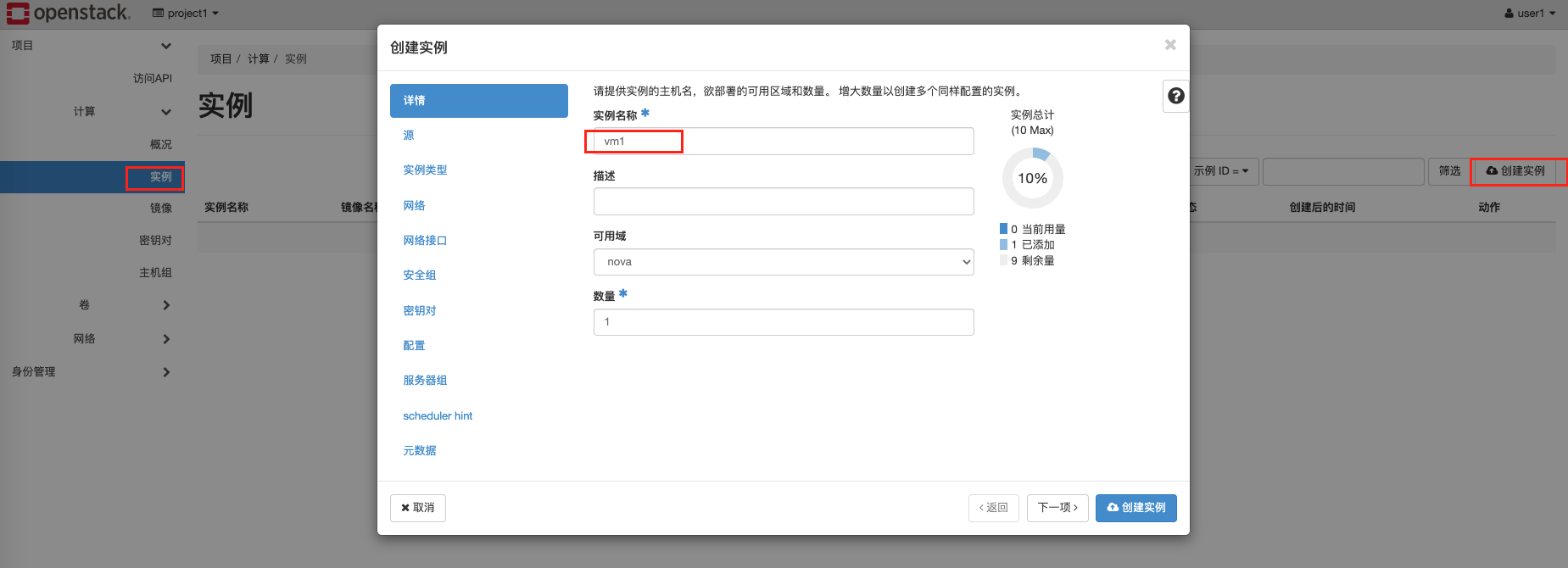Click the 下一项 next button
This screenshot has width=1568, height=568.
click(1057, 508)
